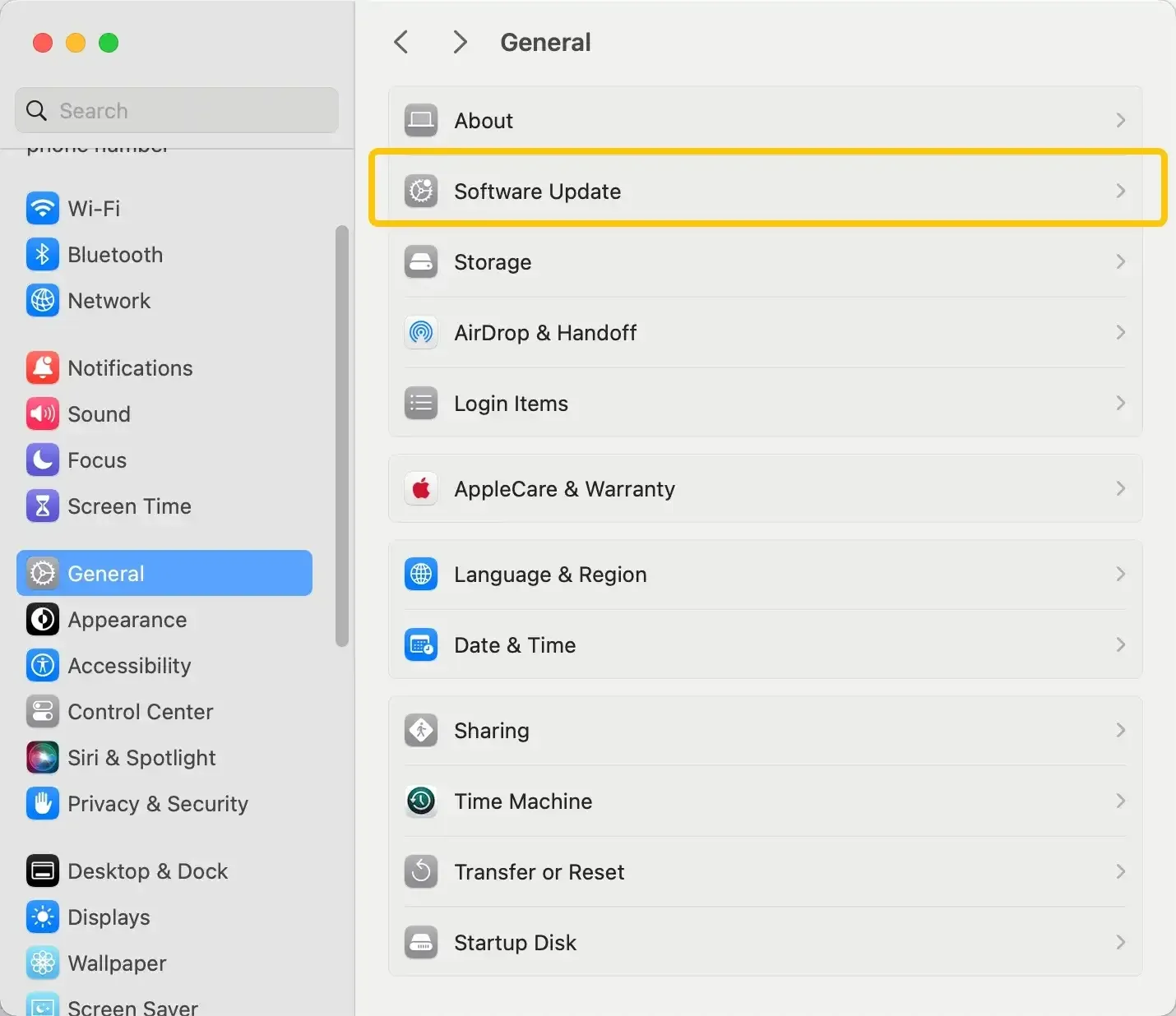Expand the Software Update chevron
The height and width of the screenshot is (1016, 1176).
click(1120, 191)
